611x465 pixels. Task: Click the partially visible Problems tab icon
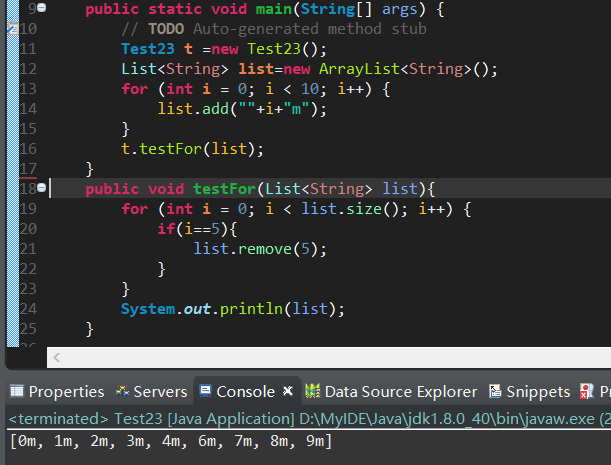(x=586, y=391)
